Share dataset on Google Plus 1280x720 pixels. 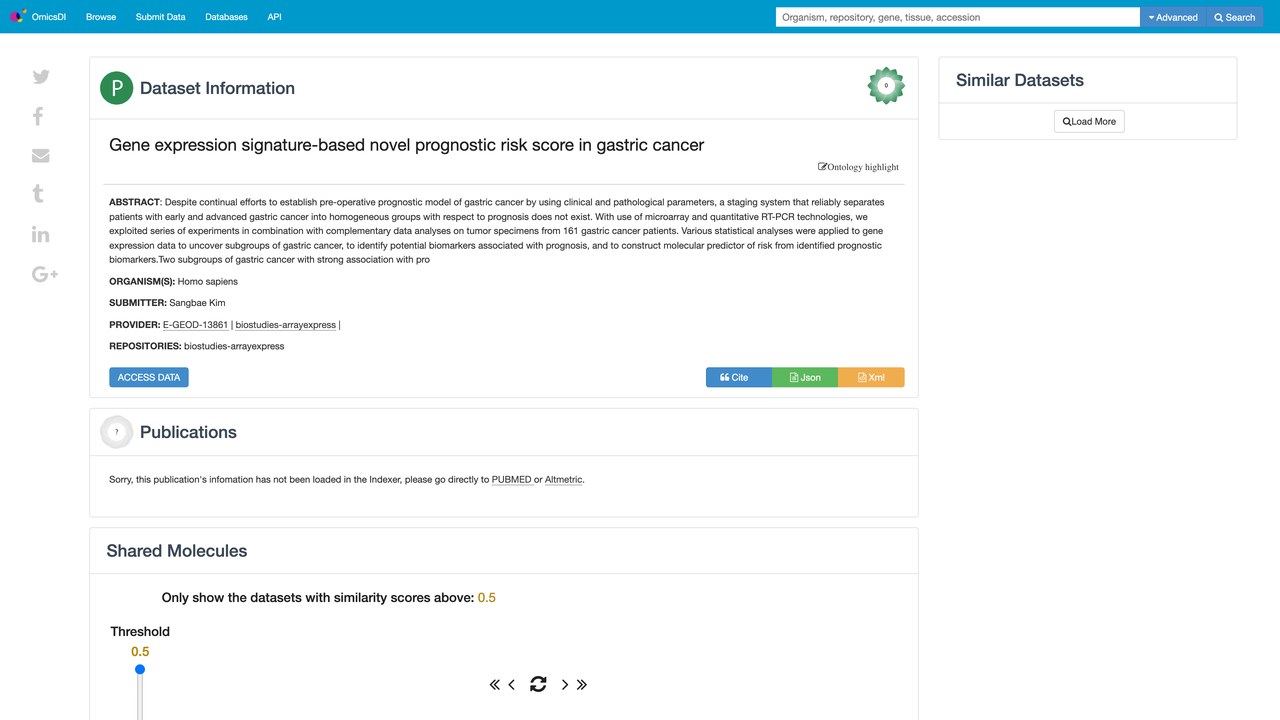45,274
